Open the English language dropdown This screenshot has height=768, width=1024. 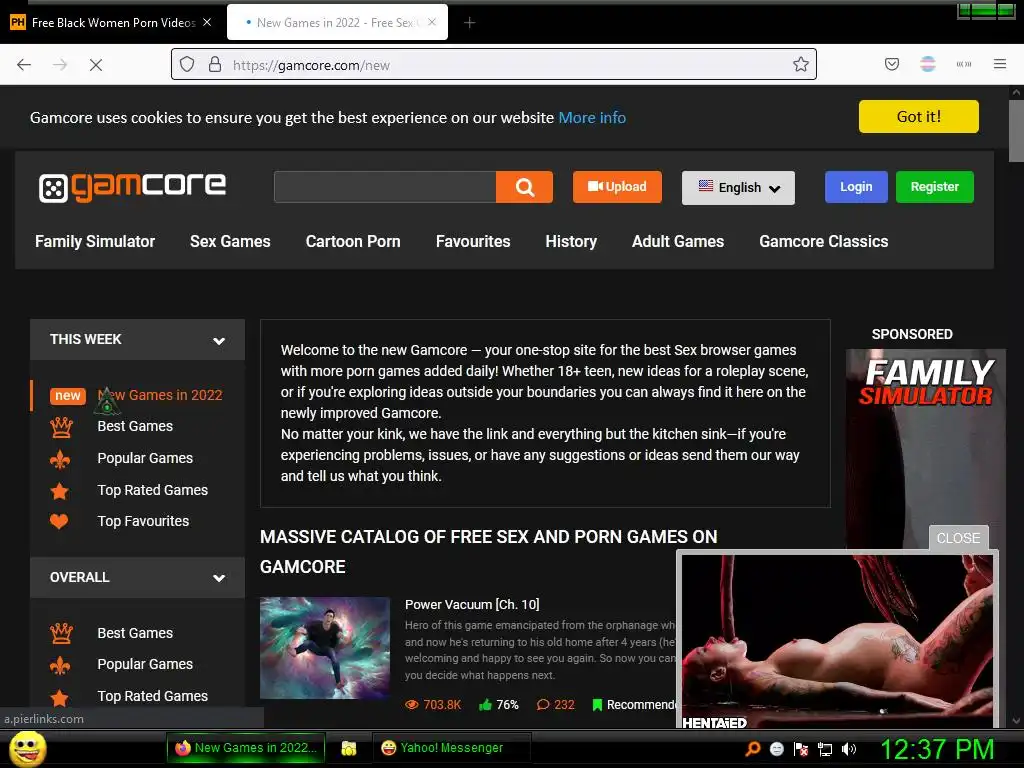738,188
